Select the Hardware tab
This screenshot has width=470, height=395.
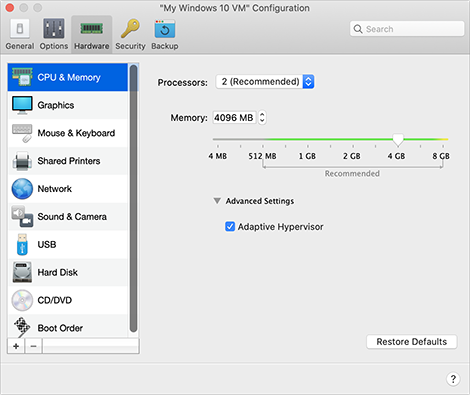(x=92, y=35)
